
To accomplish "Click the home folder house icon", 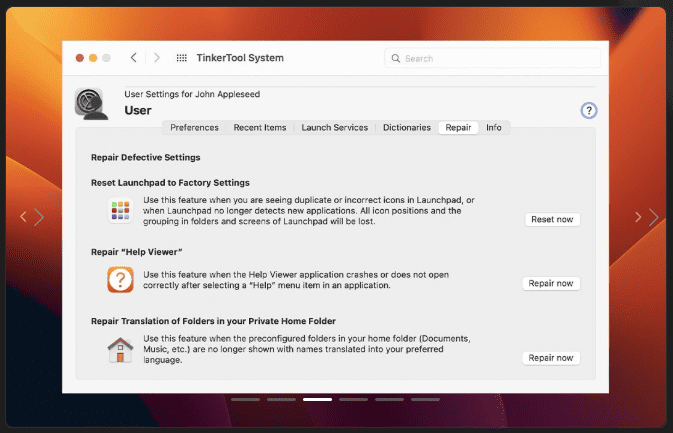I will point(120,350).
